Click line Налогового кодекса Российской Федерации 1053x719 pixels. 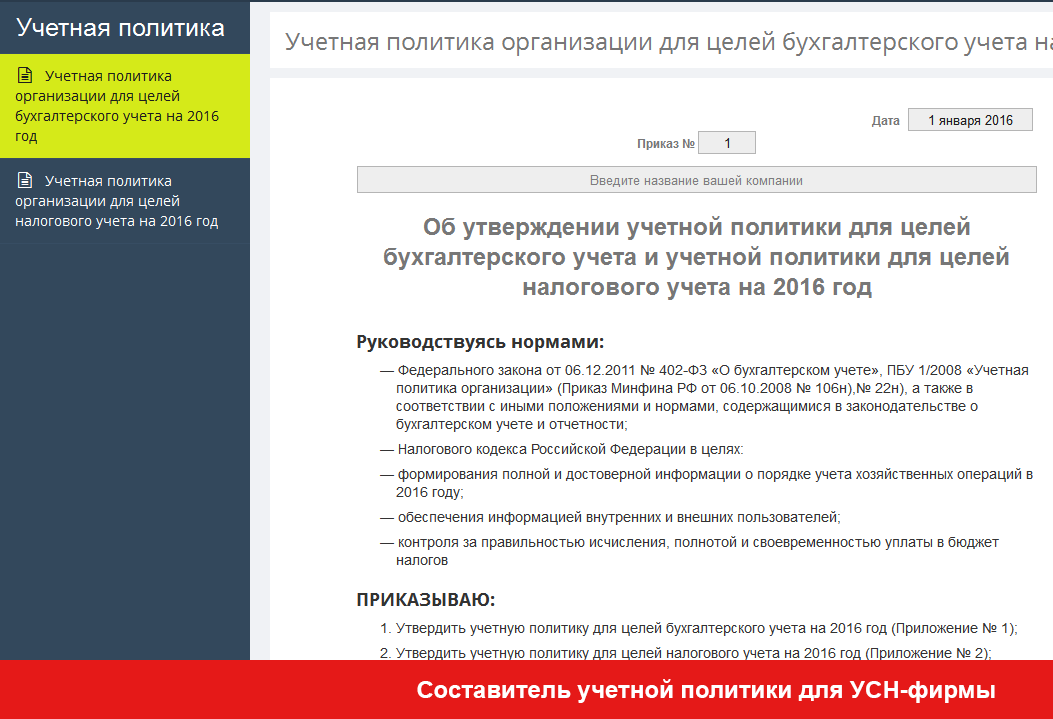click(562, 449)
